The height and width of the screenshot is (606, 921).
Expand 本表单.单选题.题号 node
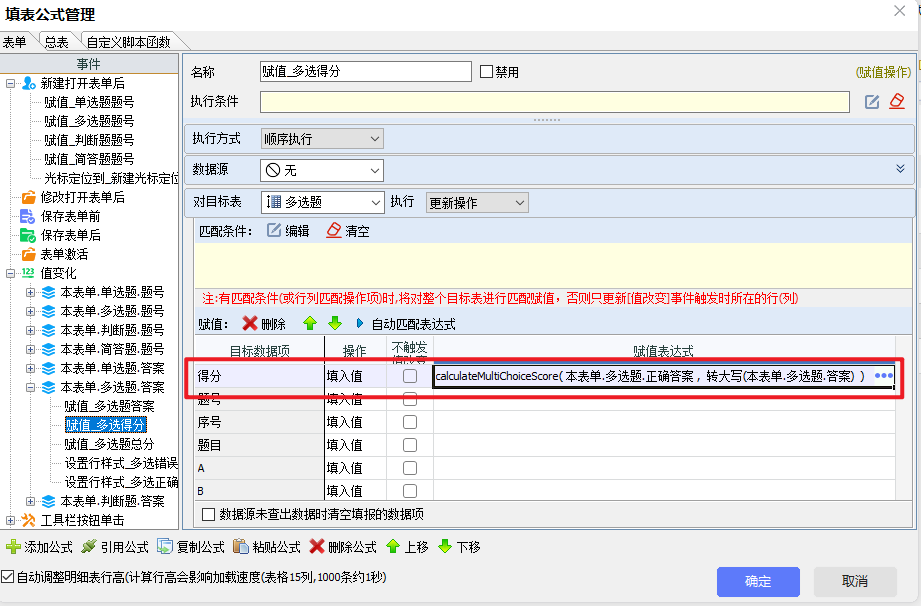click(30, 292)
